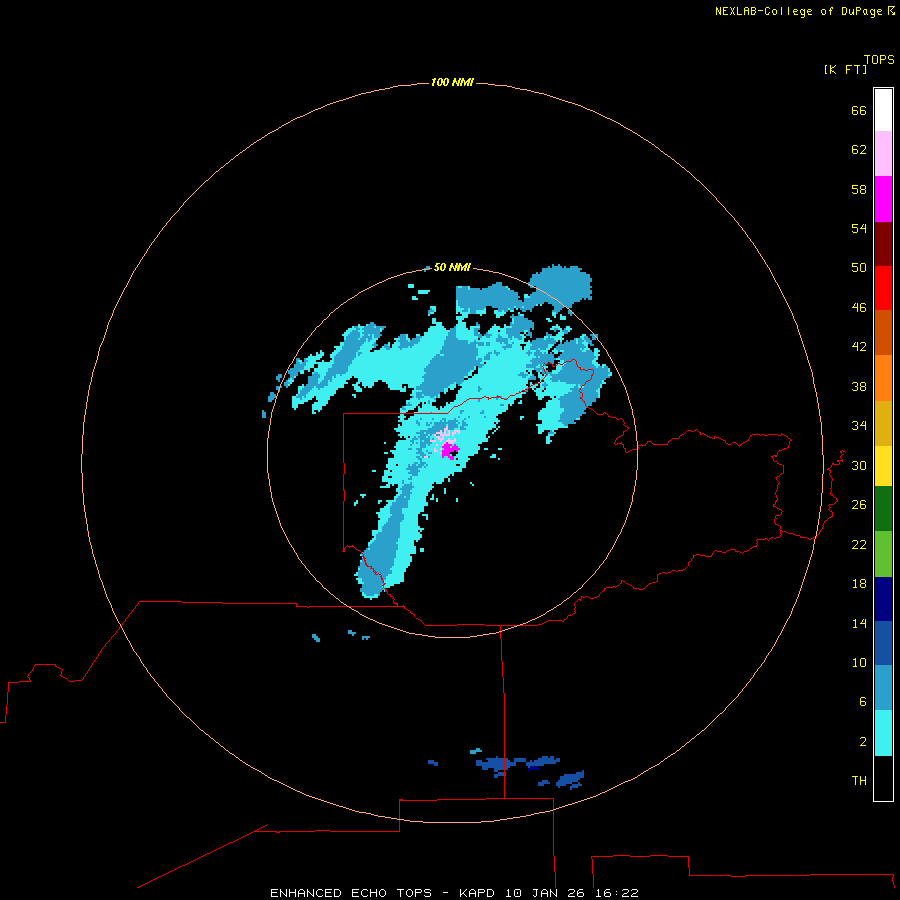900x900 pixels.
Task: Click the legend value 42
Action: click(859, 346)
